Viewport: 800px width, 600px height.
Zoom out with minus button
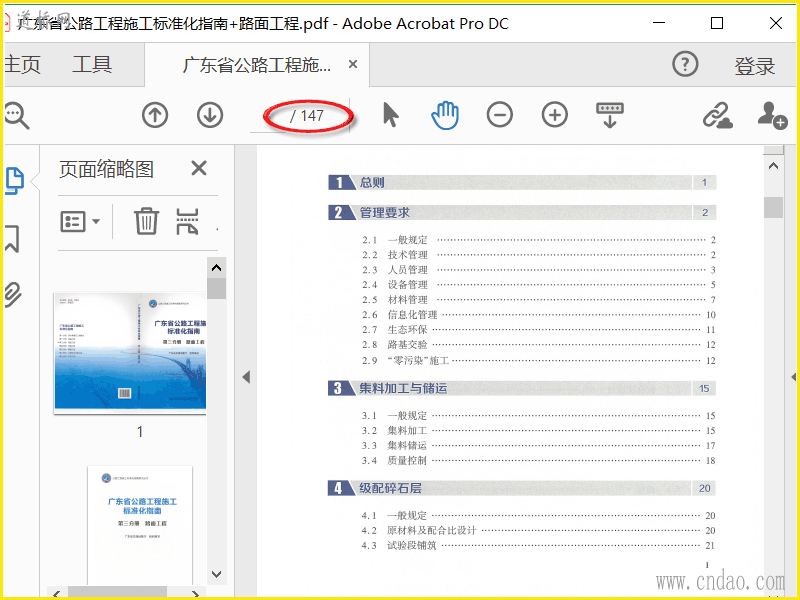[499, 114]
